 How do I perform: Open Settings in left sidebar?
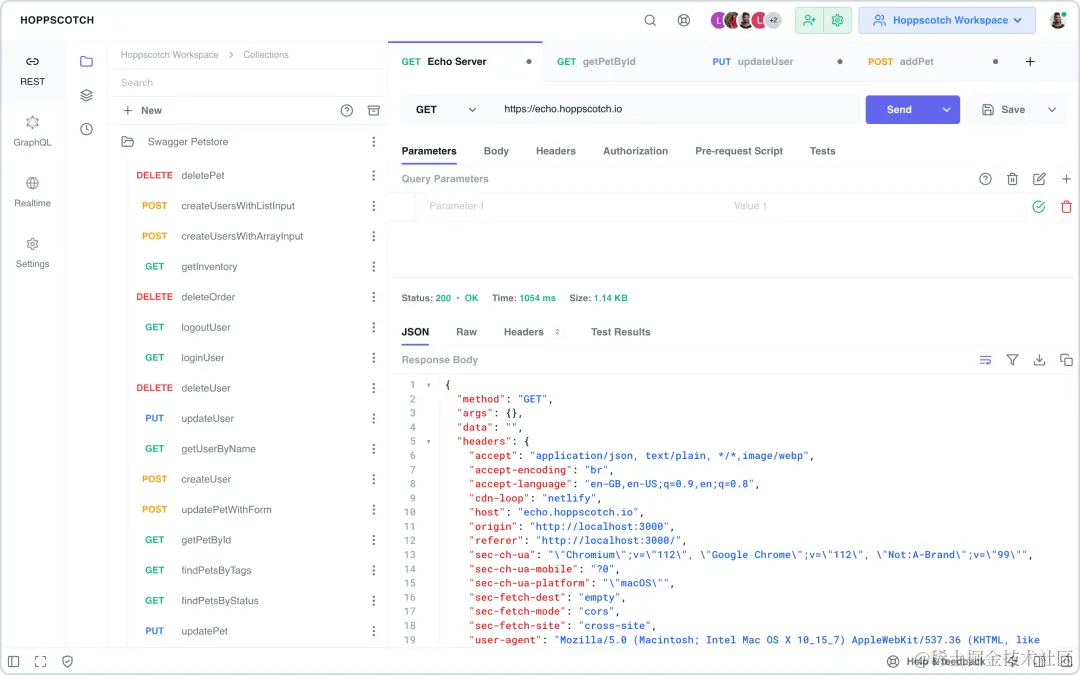coord(32,253)
